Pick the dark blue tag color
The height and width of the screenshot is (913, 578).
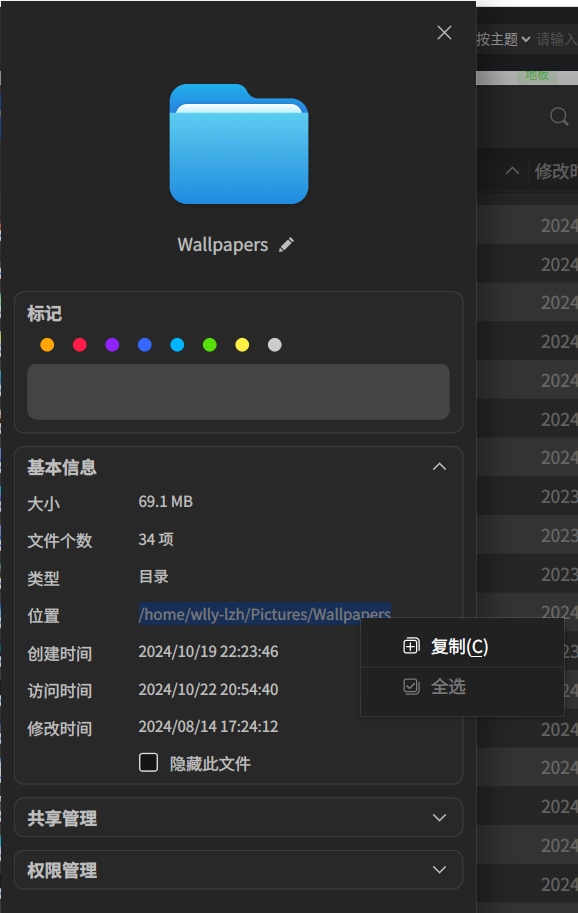coord(145,345)
